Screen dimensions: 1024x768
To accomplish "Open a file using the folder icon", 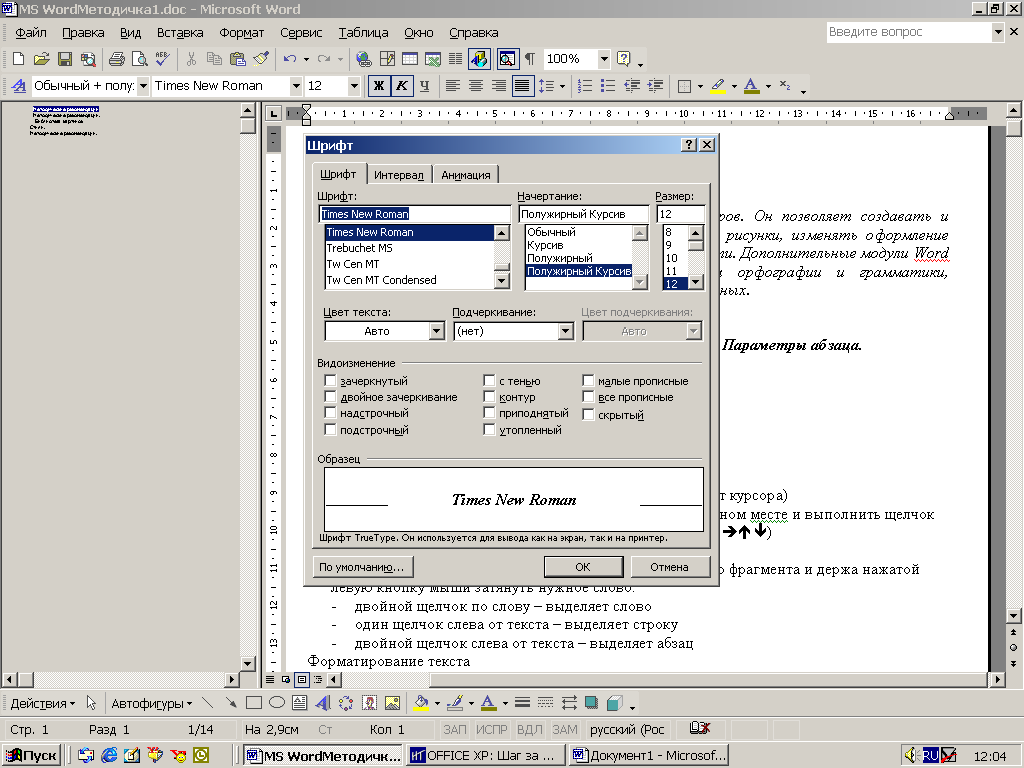I will (x=41, y=59).
